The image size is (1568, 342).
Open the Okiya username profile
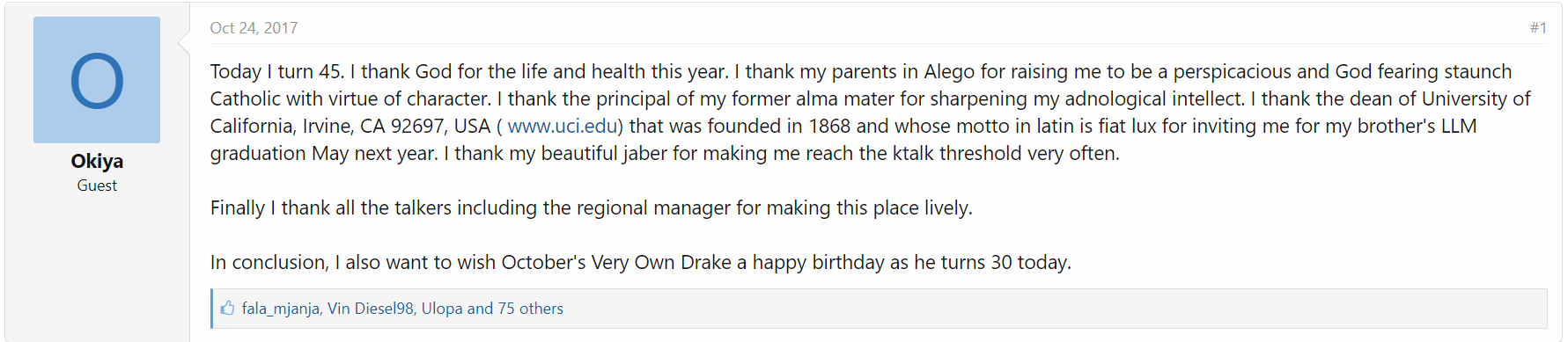point(97,161)
